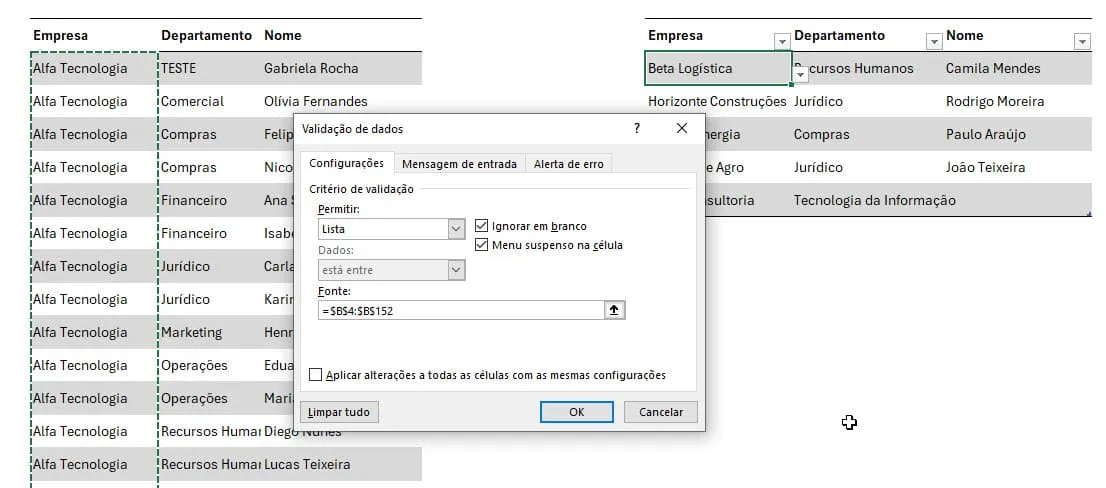Toggle the Menu suspenso na célula checkbox
Image resolution: width=1106 pixels, height=488 pixels.
point(482,245)
